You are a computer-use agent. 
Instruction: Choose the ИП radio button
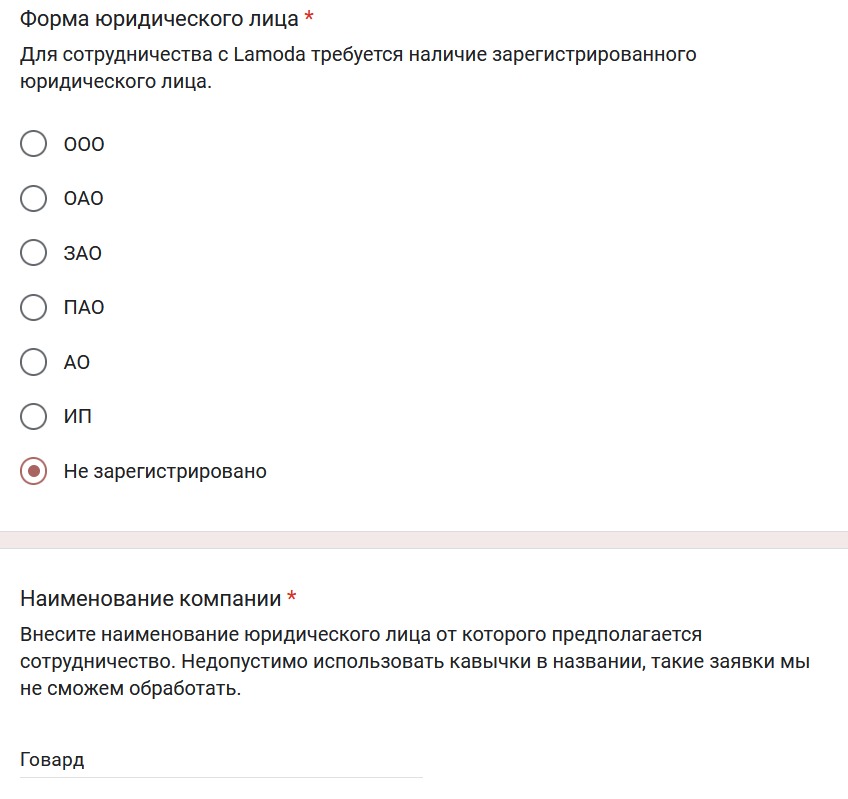click(34, 417)
